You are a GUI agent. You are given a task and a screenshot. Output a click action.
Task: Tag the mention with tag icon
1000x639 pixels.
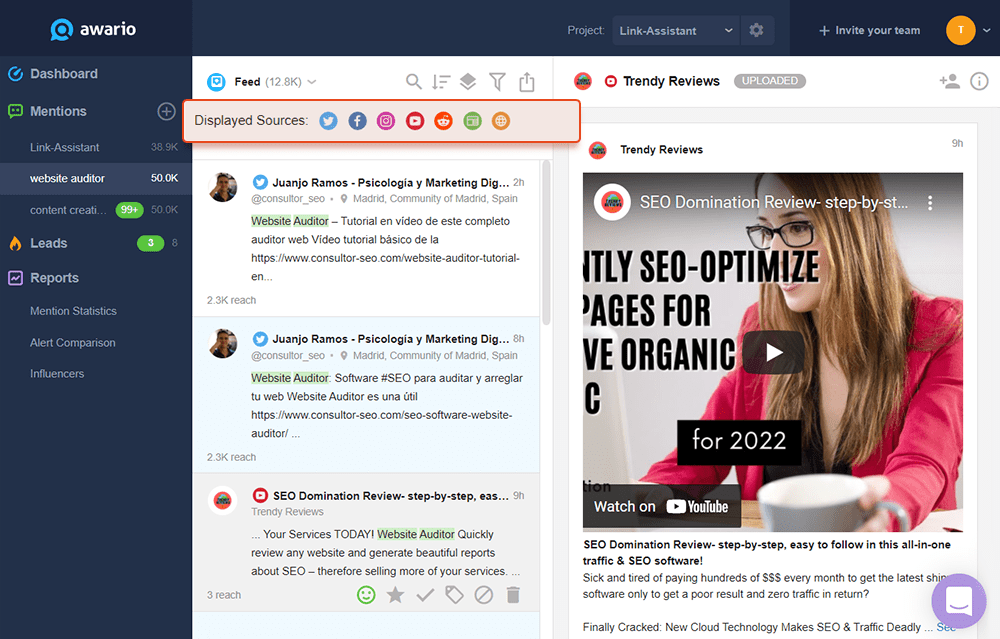pyautogui.click(x=454, y=595)
